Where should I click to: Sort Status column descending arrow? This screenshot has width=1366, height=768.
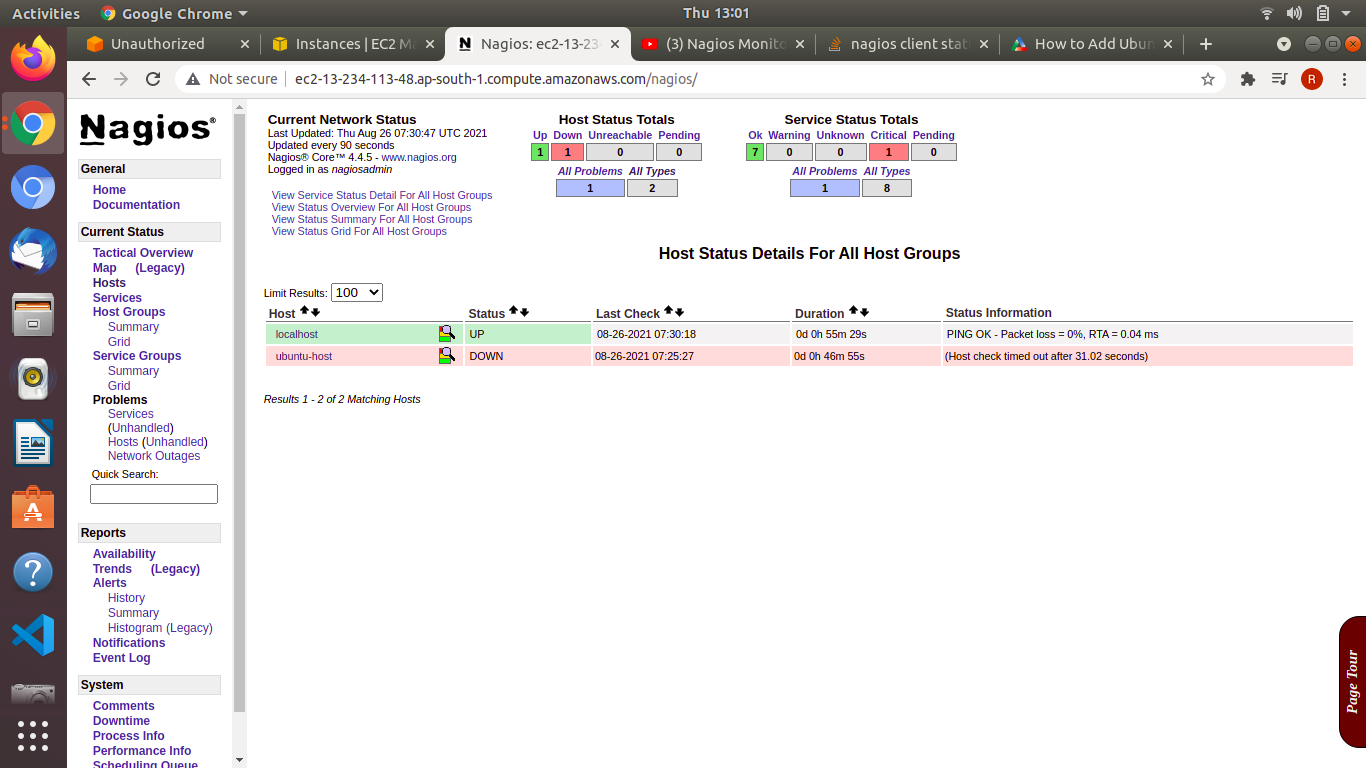[x=524, y=312]
